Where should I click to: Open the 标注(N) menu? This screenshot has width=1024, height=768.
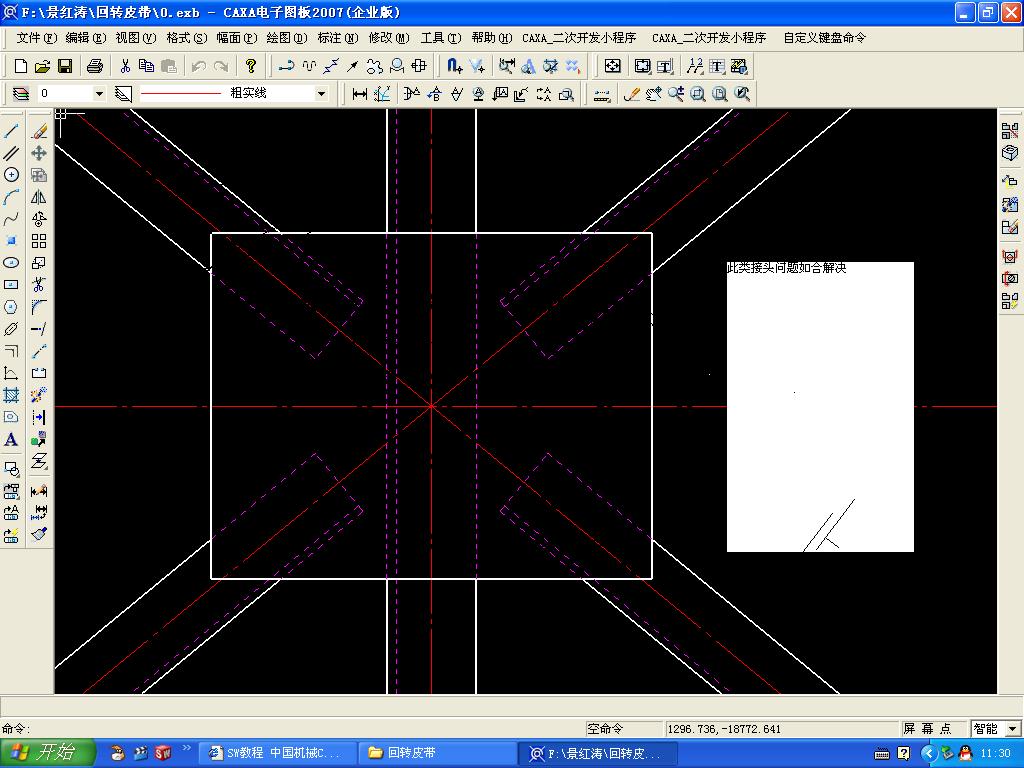tap(338, 38)
